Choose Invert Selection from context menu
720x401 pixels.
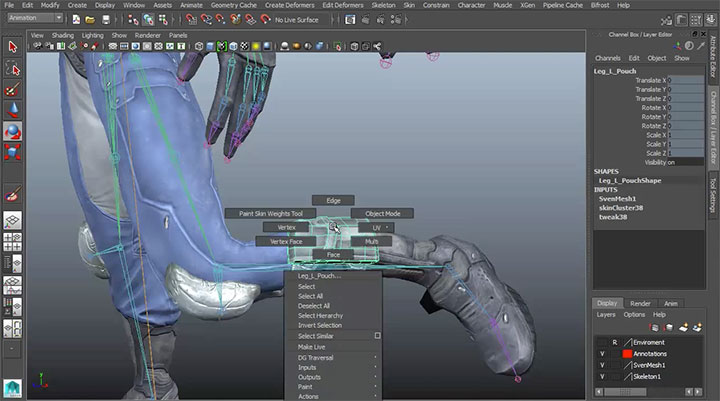[320, 325]
